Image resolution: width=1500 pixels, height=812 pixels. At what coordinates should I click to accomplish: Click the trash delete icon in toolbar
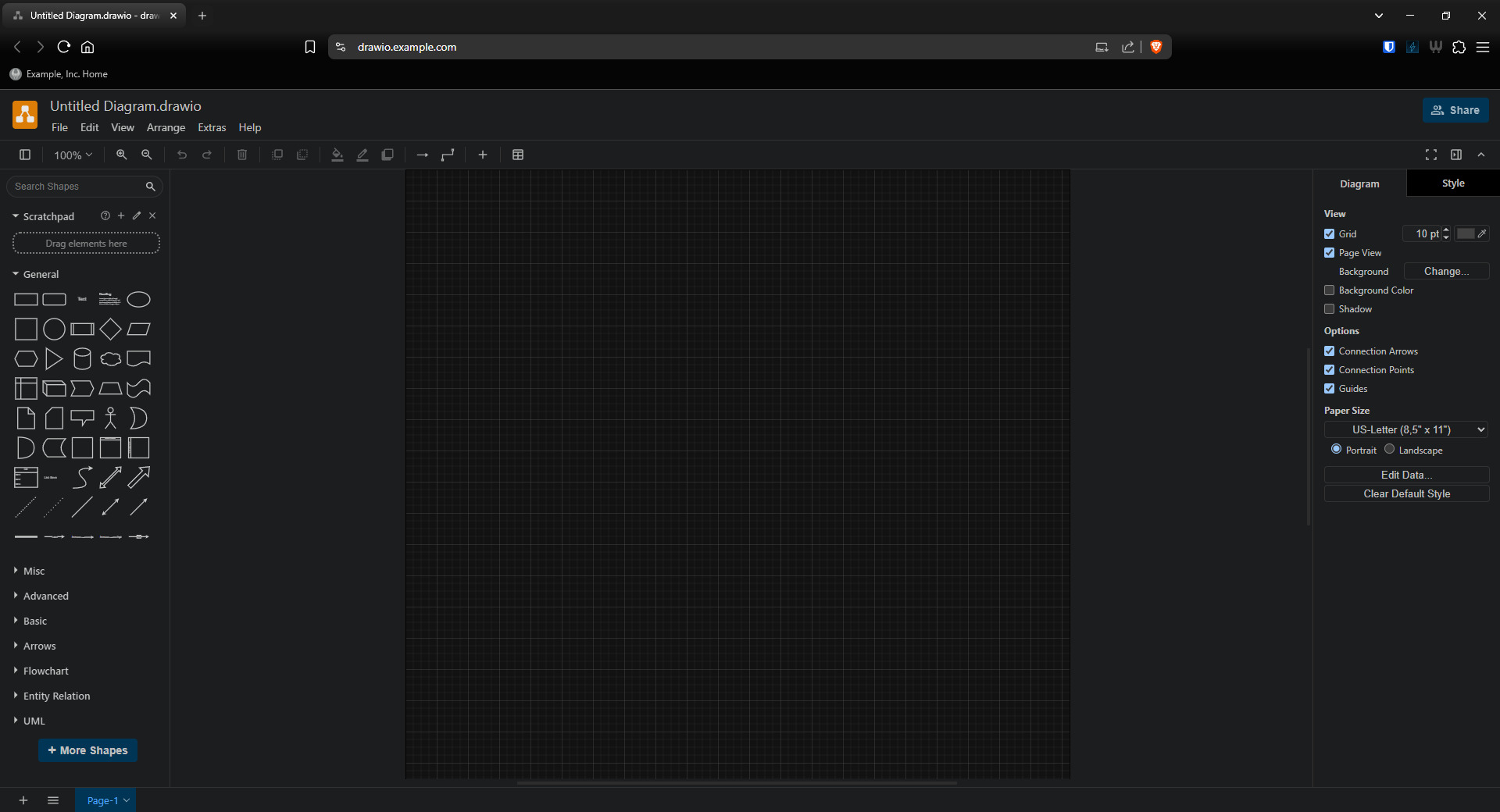pos(242,155)
